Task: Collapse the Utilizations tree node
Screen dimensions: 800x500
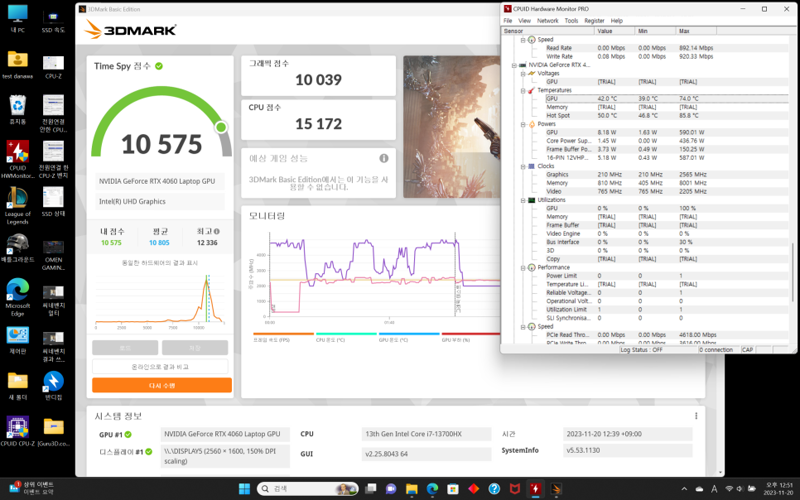Action: tap(522, 200)
